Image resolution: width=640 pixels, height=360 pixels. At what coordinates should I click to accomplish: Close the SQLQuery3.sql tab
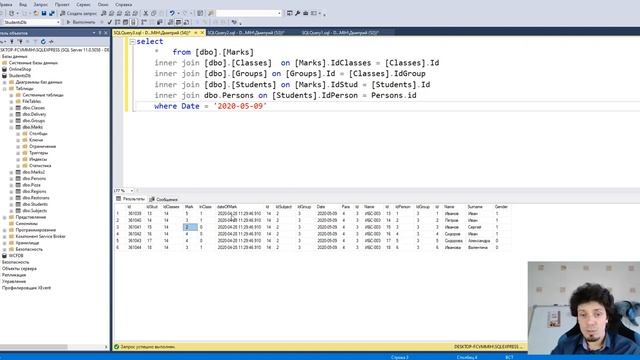tap(202, 33)
